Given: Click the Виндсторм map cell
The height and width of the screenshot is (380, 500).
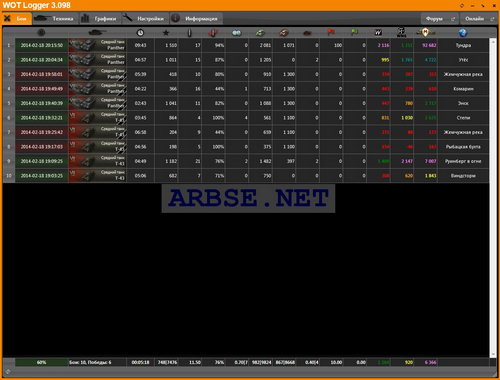Looking at the screenshot, I should coord(463,176).
